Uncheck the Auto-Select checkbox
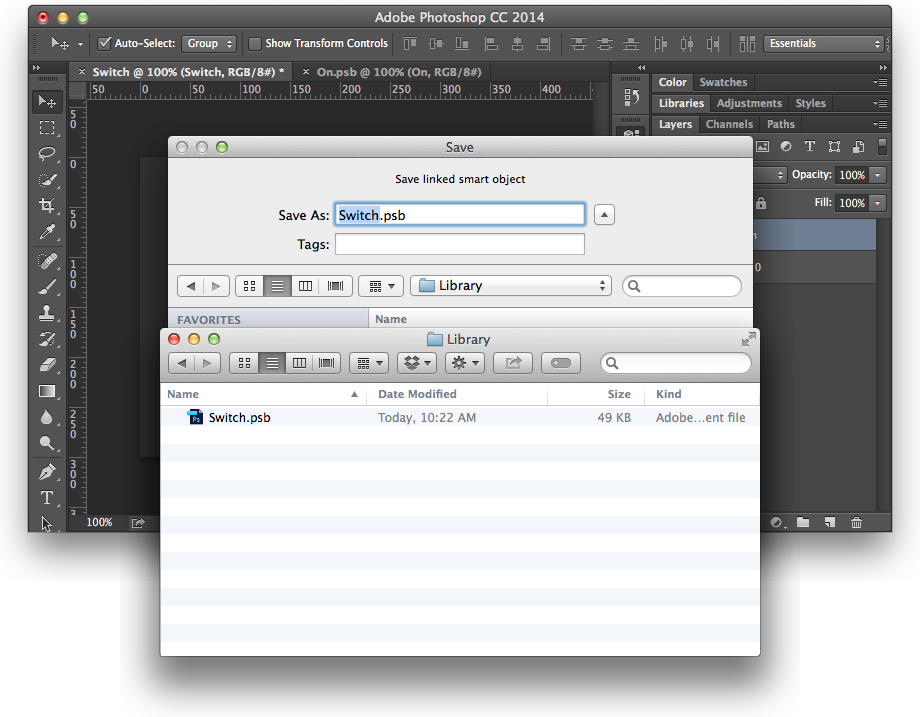This screenshot has width=920, height=717. (x=104, y=43)
